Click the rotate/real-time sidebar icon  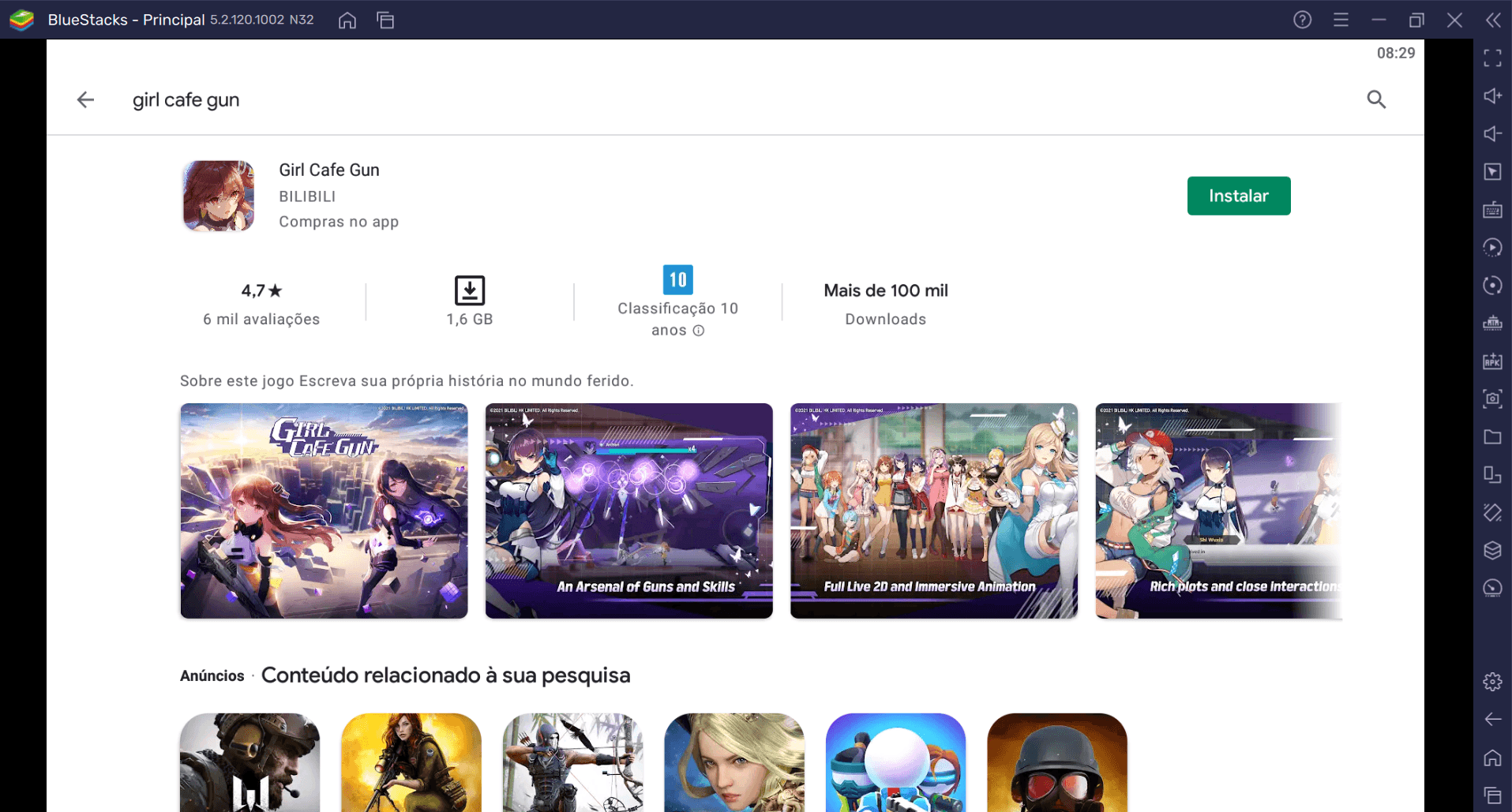[1492, 286]
